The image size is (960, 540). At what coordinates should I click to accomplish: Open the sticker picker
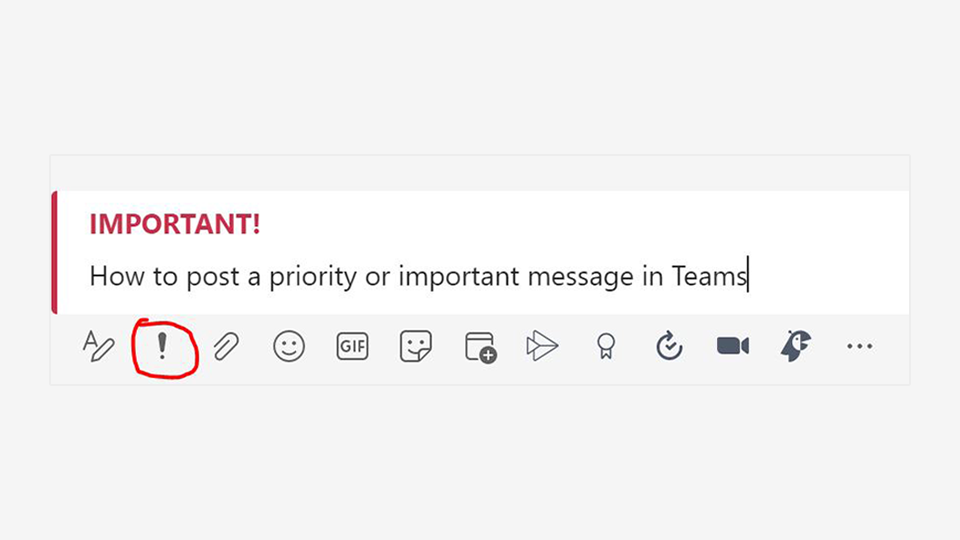(415, 347)
